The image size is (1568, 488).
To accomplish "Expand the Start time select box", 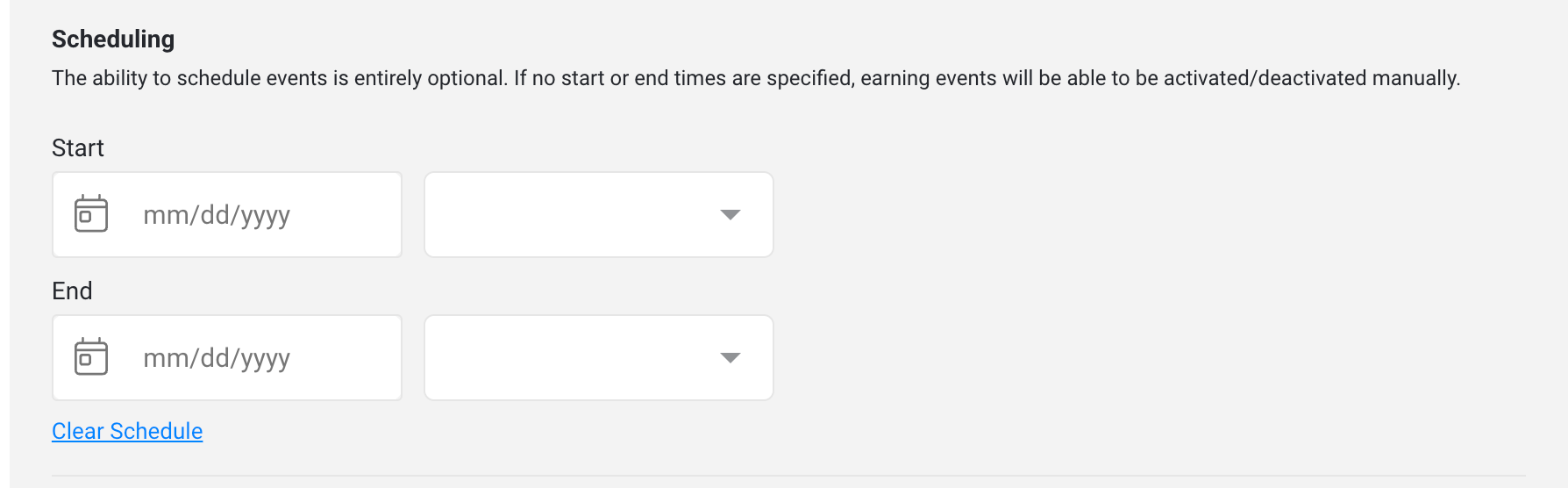I will tap(599, 215).
